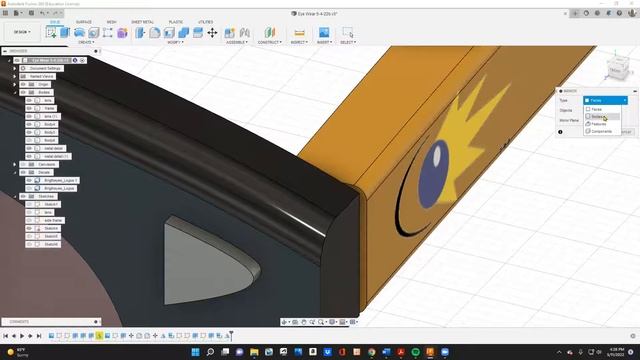Select the Extrude tool
640x360 pixels.
(65, 32)
